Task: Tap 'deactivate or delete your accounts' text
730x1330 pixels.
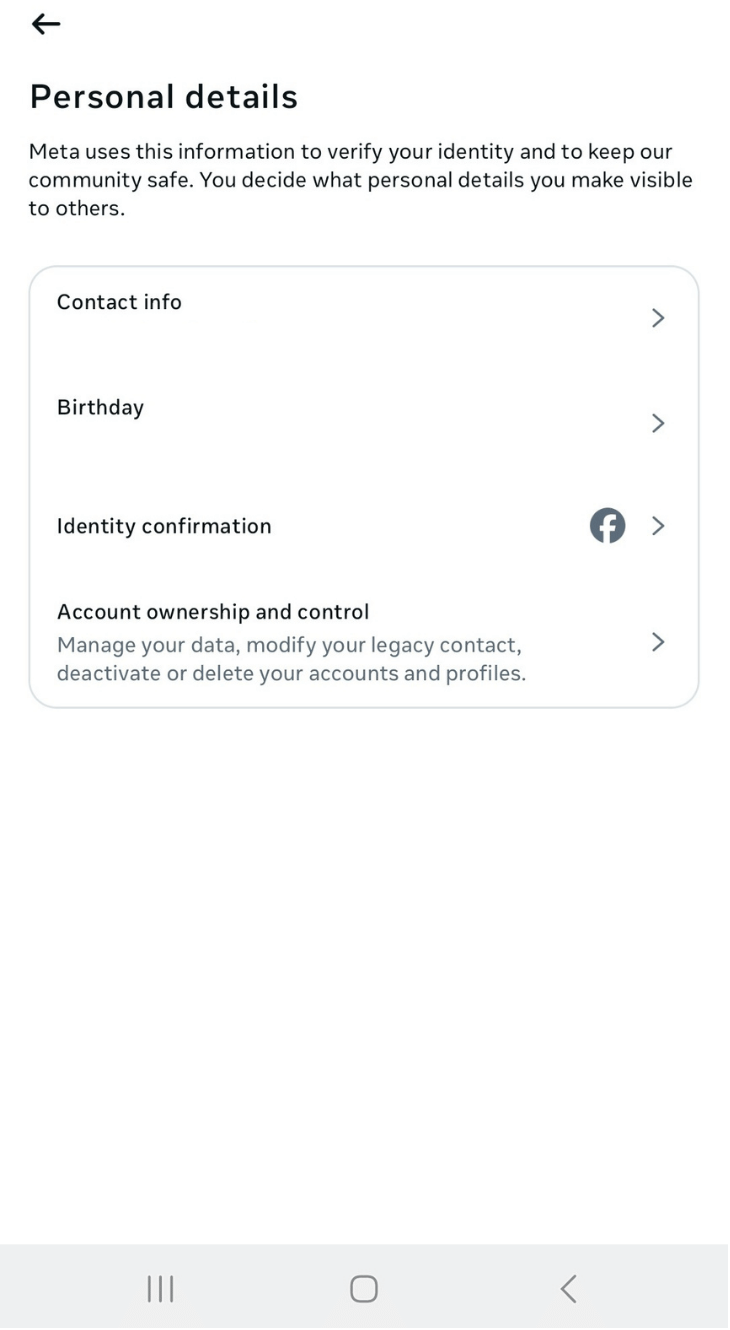Action: click(x=290, y=673)
